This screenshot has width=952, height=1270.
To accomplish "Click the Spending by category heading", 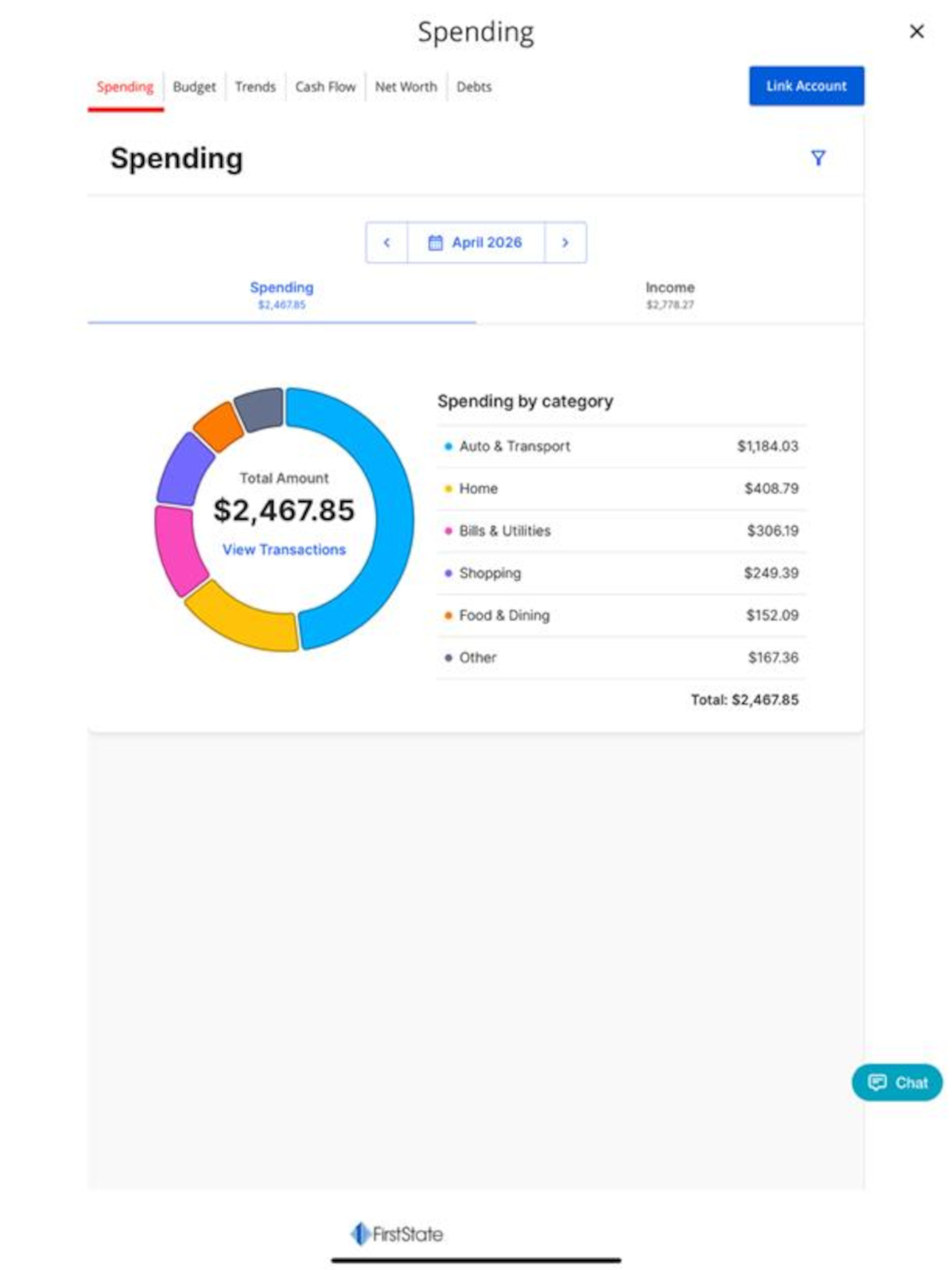I will pos(525,401).
